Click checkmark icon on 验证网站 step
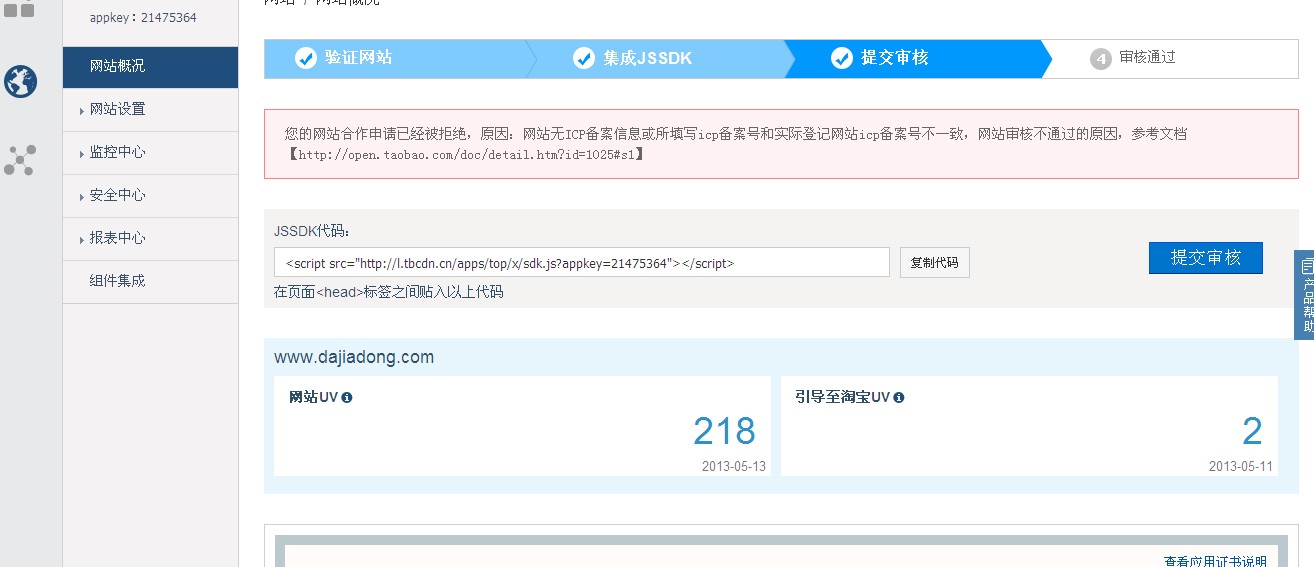This screenshot has width=1314, height=567. (x=306, y=58)
